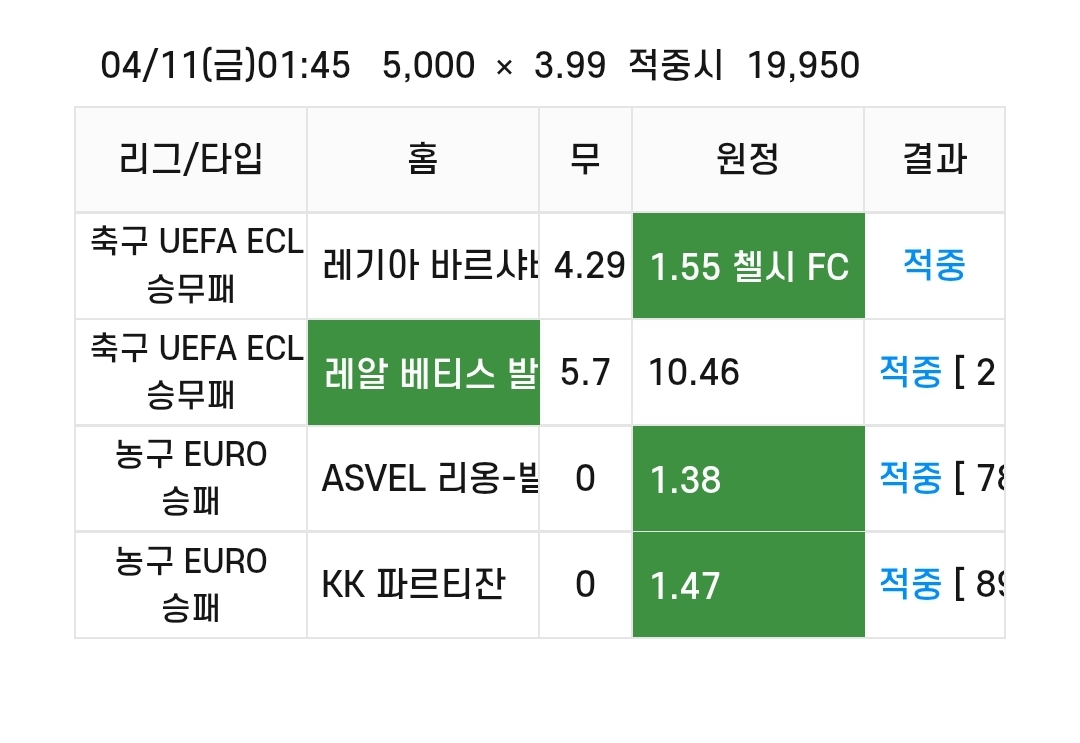
Task: Select the 레기아 바르샤바 home team cell
Action: click(x=424, y=266)
